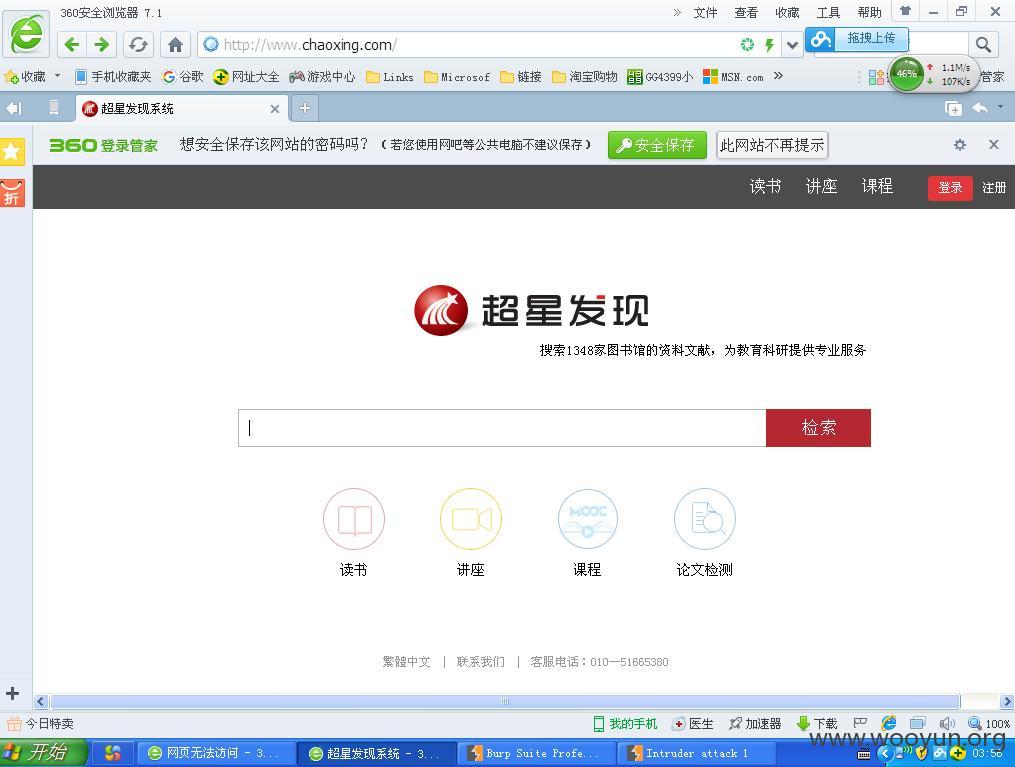Open the 加速器 status bar tool
The width and height of the screenshot is (1015, 767).
pos(755,724)
